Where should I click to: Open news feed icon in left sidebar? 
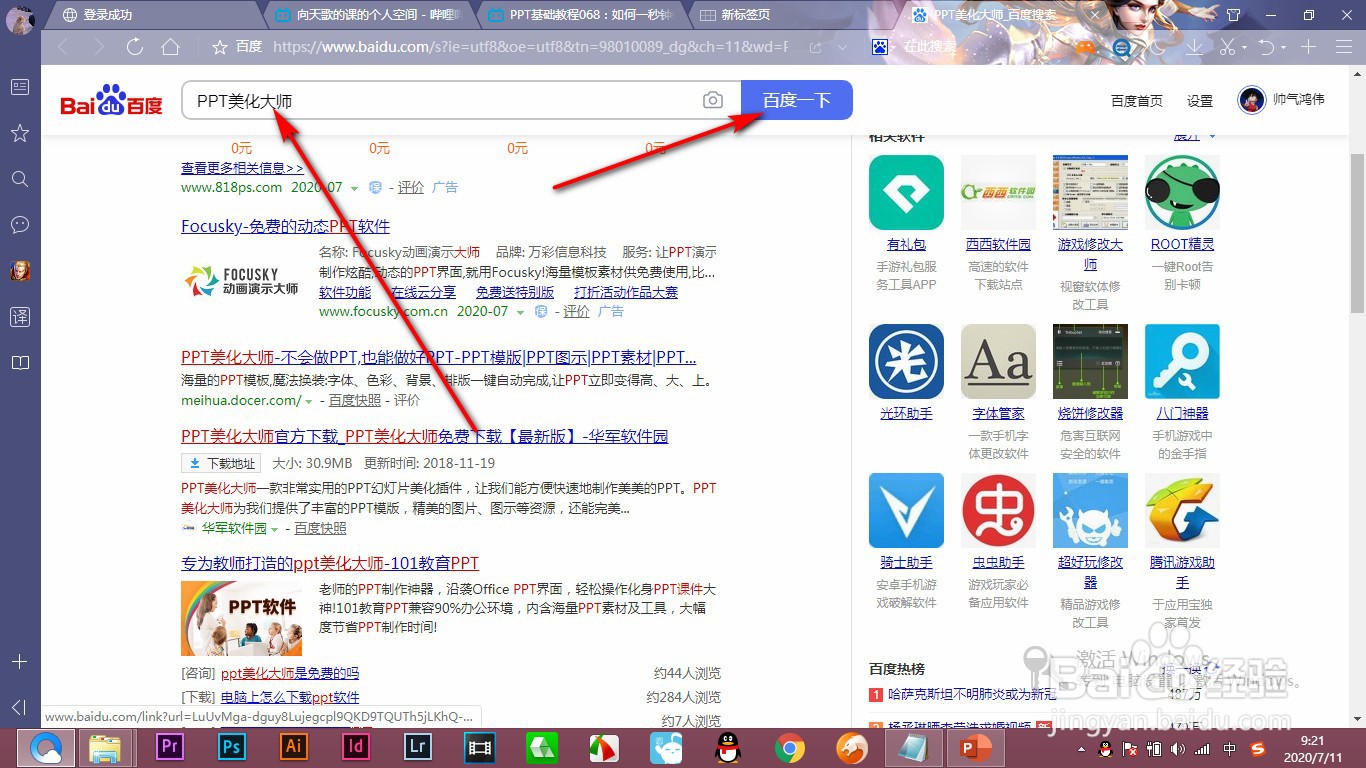(x=19, y=87)
